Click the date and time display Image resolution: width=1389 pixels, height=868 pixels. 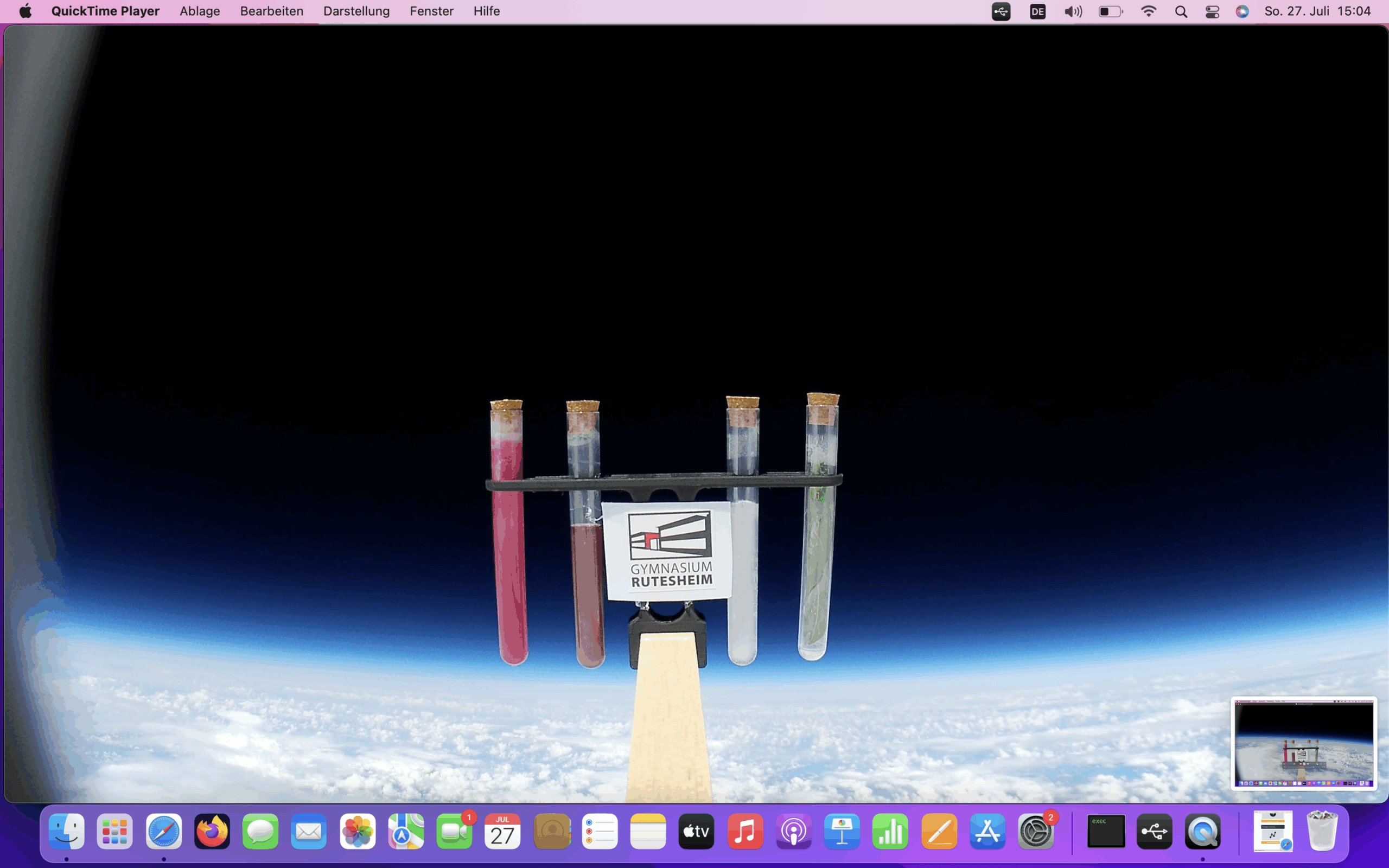1317,11
